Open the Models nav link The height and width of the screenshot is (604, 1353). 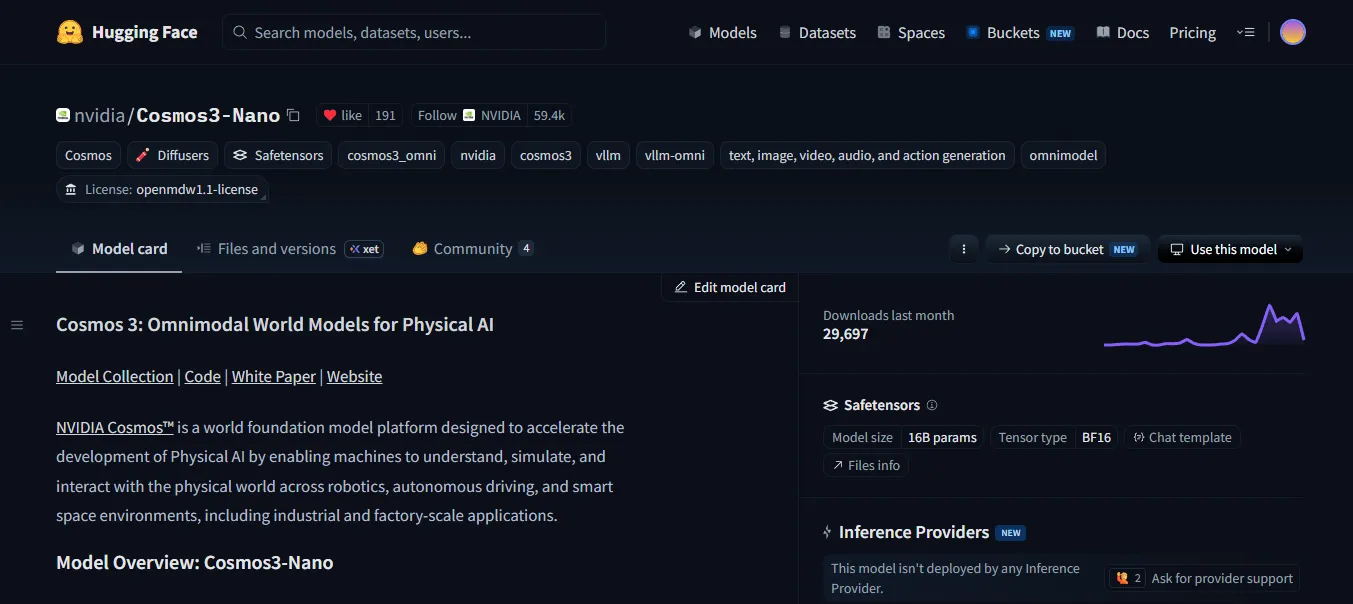[722, 32]
